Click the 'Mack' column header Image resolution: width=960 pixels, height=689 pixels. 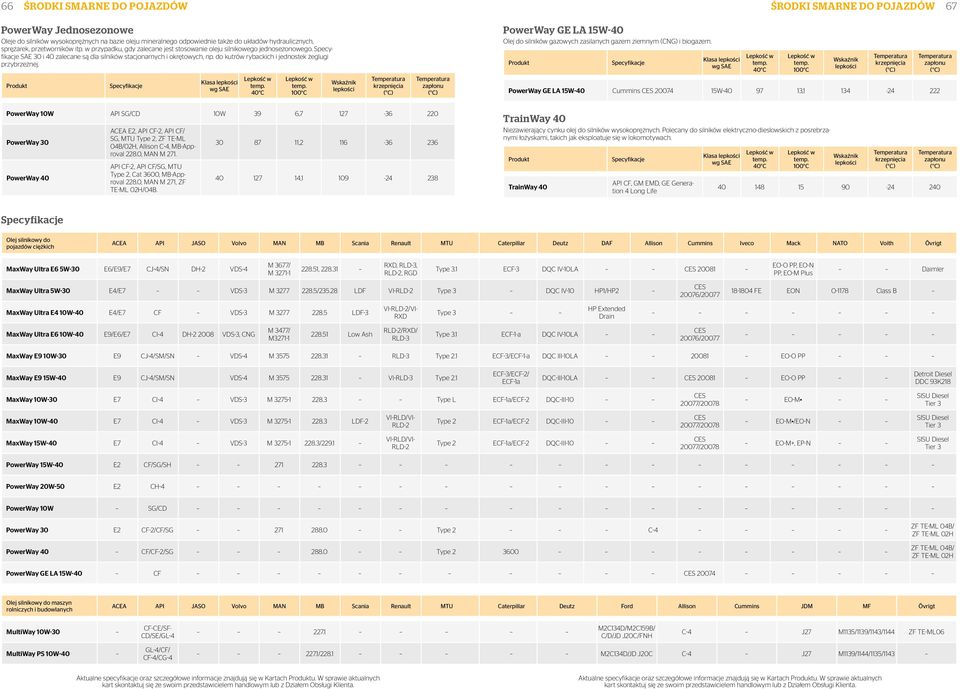point(793,243)
